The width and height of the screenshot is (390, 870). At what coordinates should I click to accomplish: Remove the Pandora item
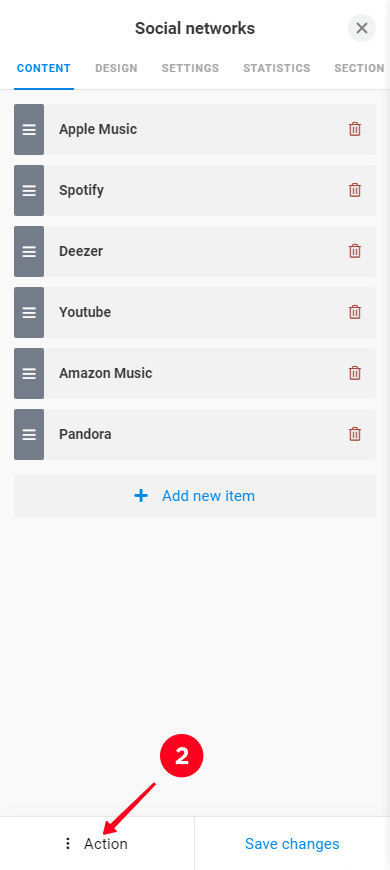pyautogui.click(x=354, y=434)
